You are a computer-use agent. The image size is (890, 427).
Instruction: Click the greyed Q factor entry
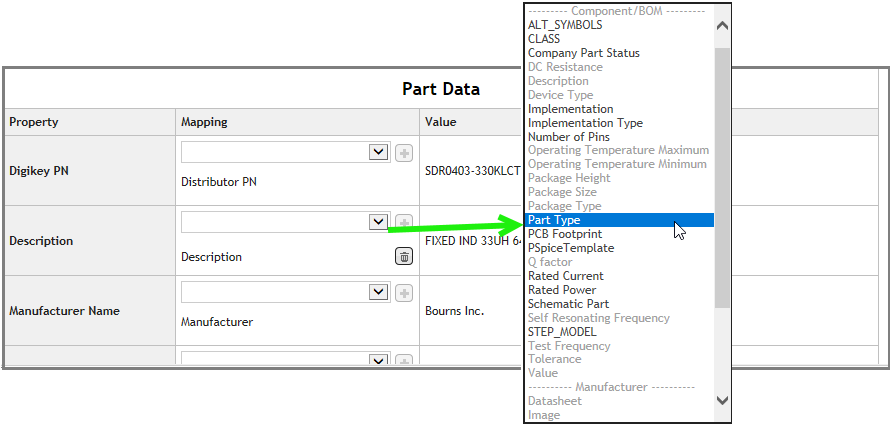pos(550,262)
